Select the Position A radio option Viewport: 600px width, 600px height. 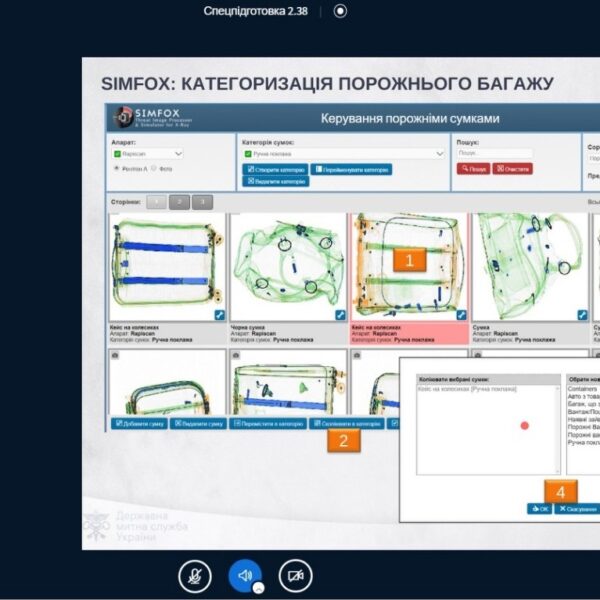click(x=117, y=168)
